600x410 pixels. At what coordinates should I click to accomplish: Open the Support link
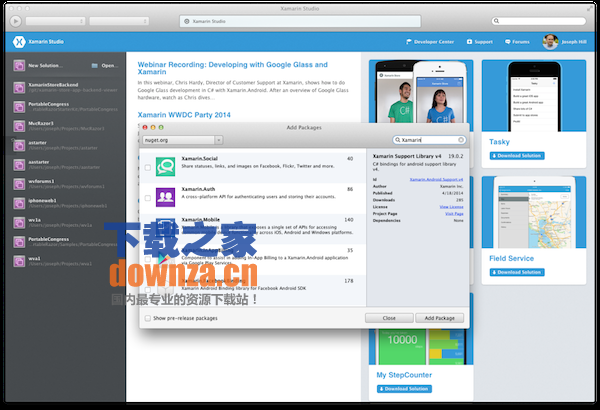point(479,42)
